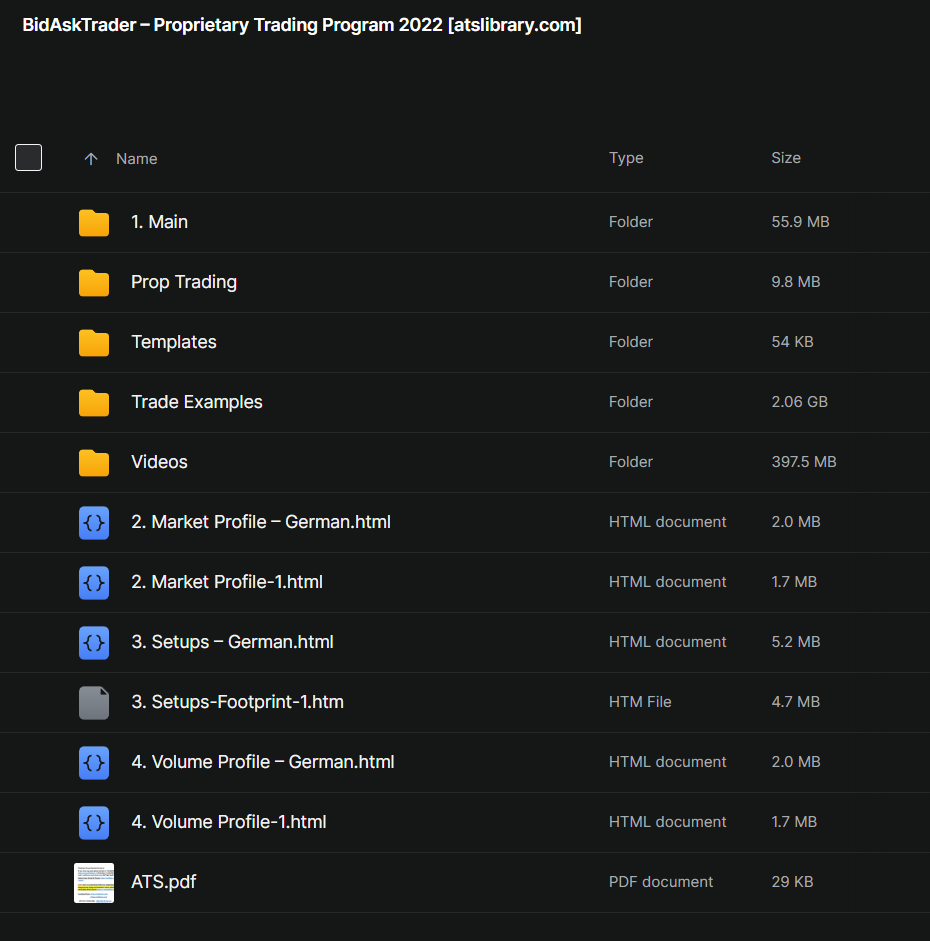Click folder icon for Videos
The height and width of the screenshot is (941, 930).
(x=94, y=463)
